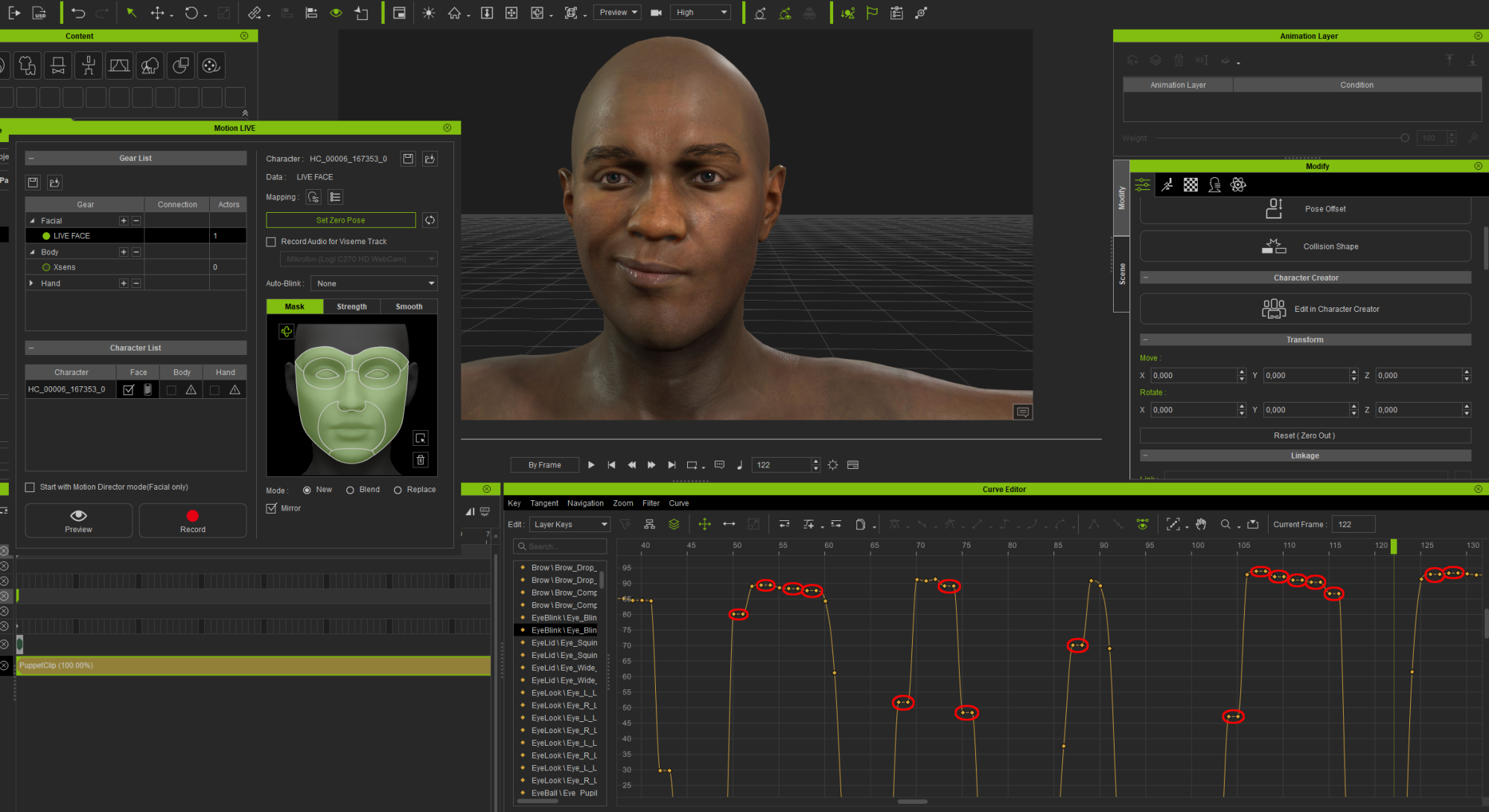Viewport: 1489px width, 812px height.
Task: Select the Xsens gear row
Action: click(135, 267)
